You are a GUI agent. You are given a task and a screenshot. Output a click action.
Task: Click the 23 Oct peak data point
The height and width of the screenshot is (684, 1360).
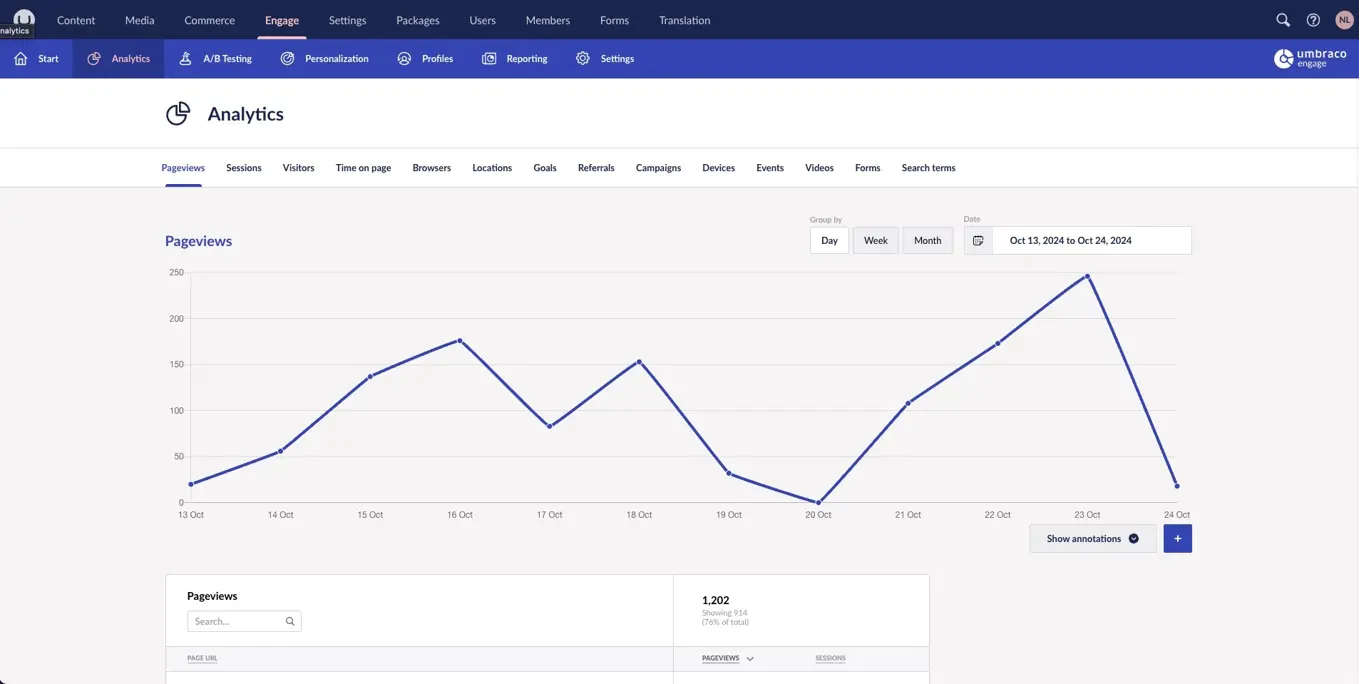point(1087,276)
